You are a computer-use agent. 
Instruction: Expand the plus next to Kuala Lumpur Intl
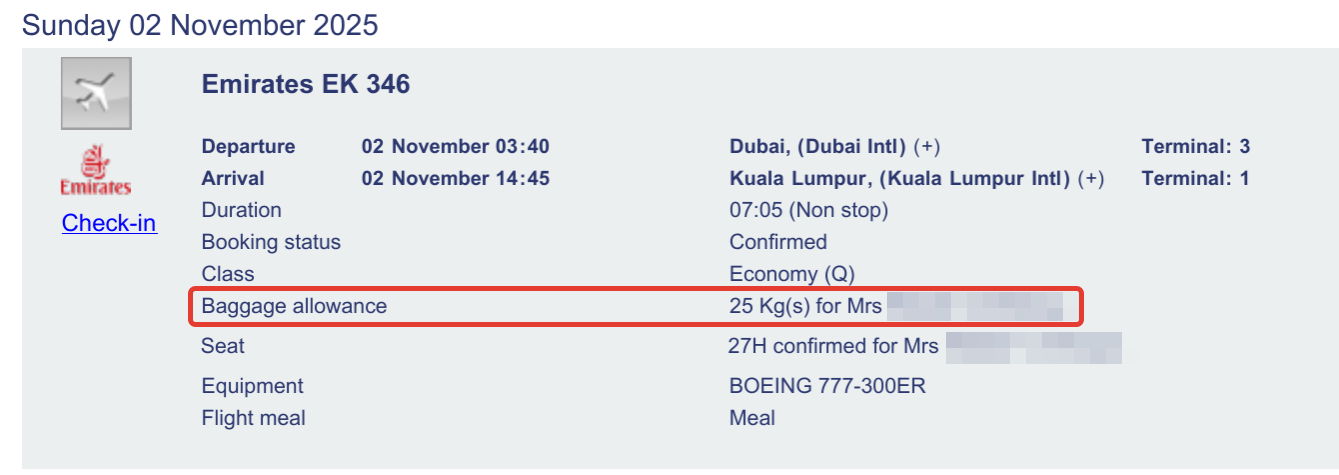click(1094, 179)
